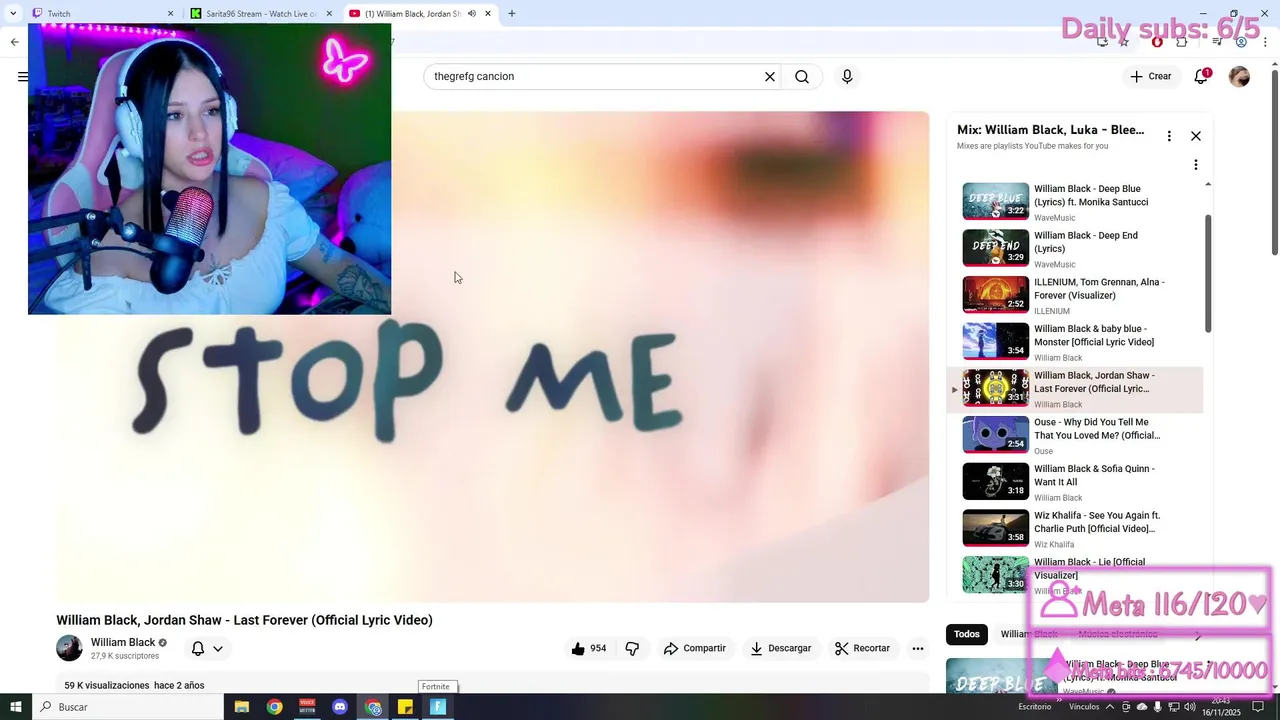Click the Descargar download button
Viewport: 1280px width, 720px height.
[x=781, y=648]
